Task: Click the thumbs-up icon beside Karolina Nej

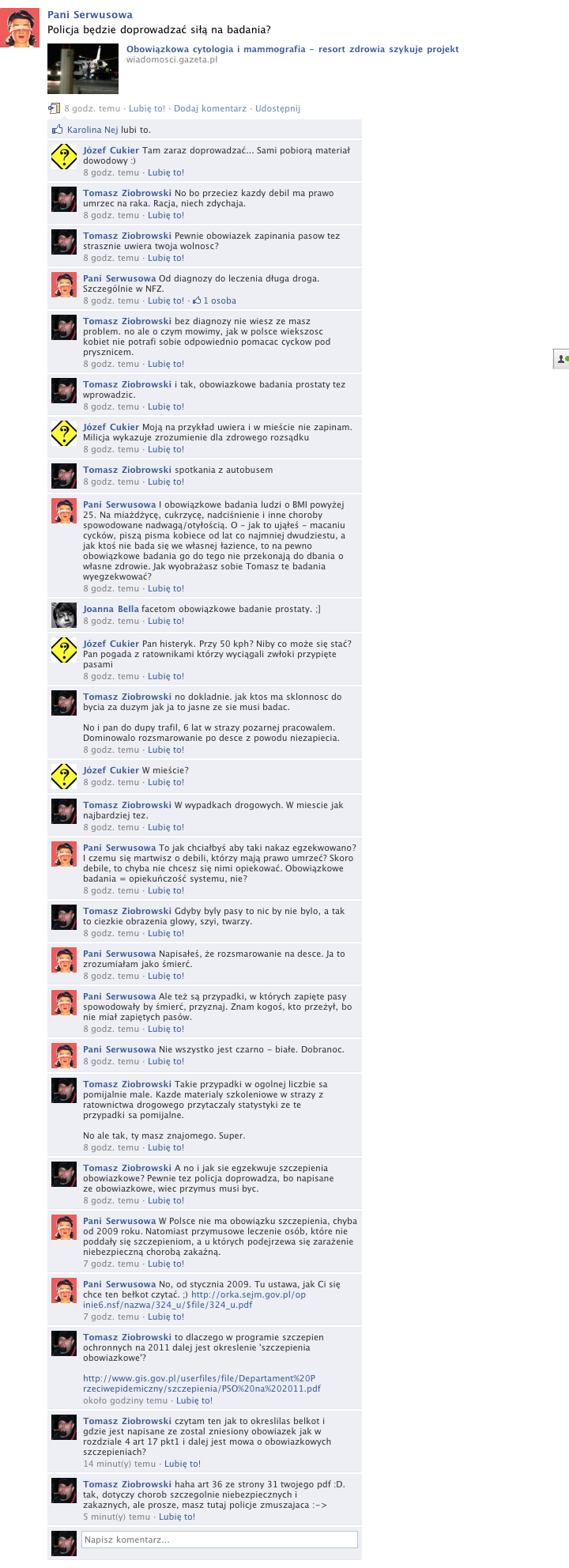Action: 57,130
